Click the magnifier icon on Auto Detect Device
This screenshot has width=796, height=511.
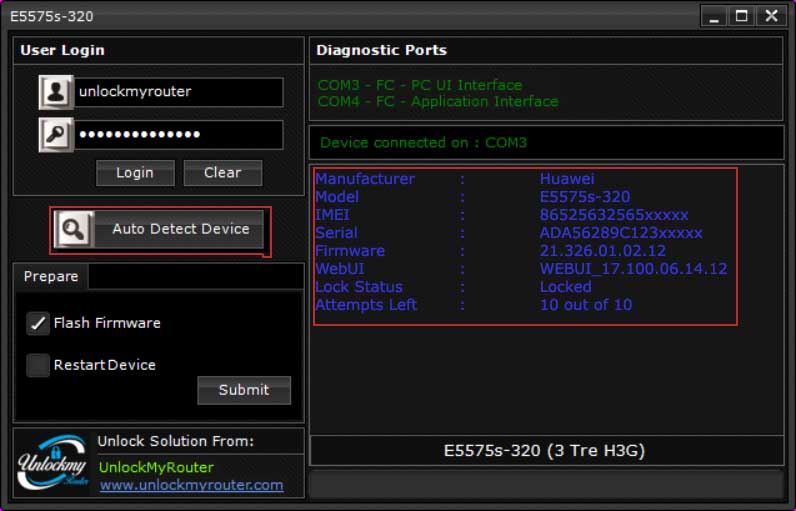(74, 229)
